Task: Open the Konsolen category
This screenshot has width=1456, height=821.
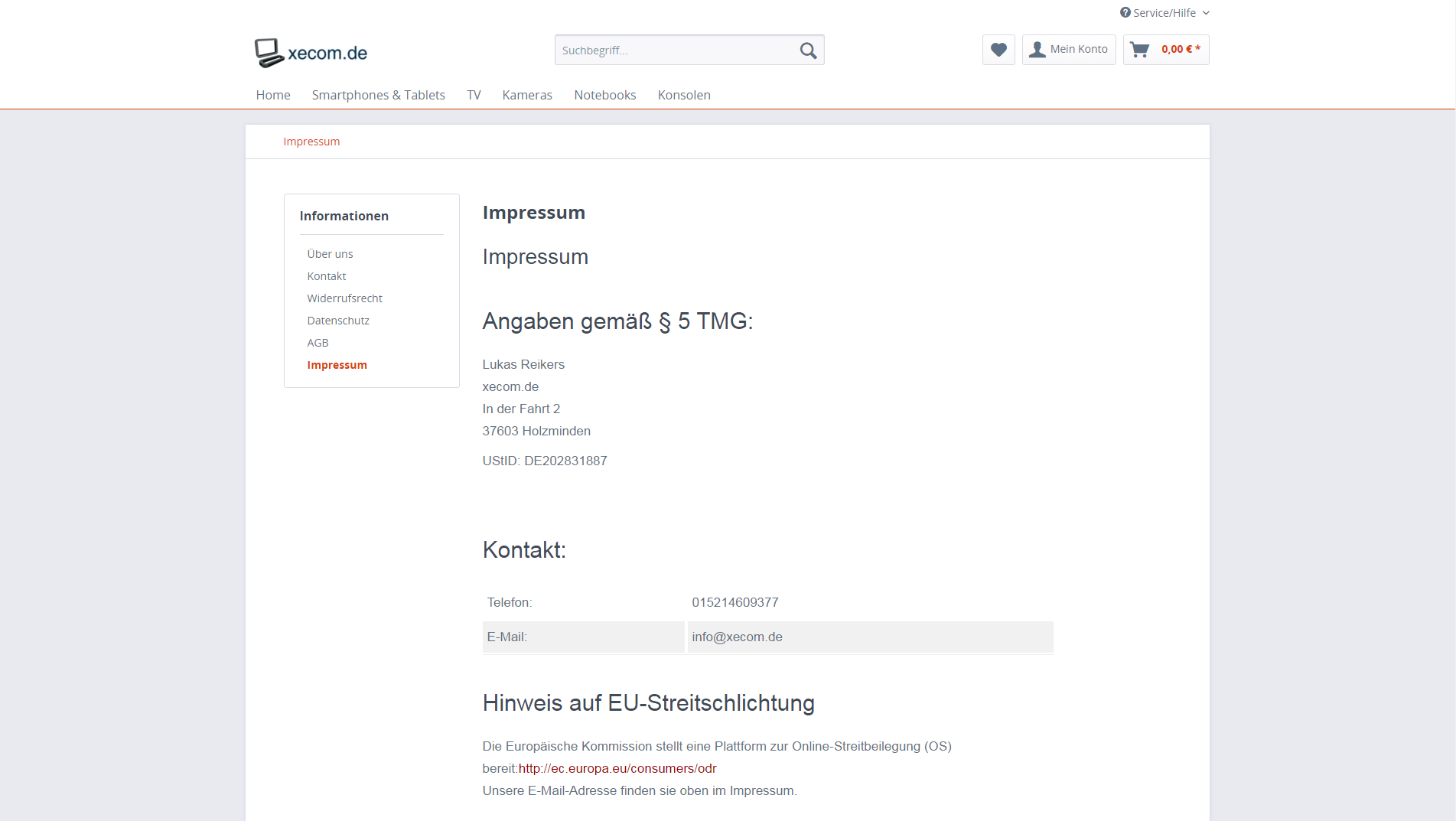Action: 684,95
